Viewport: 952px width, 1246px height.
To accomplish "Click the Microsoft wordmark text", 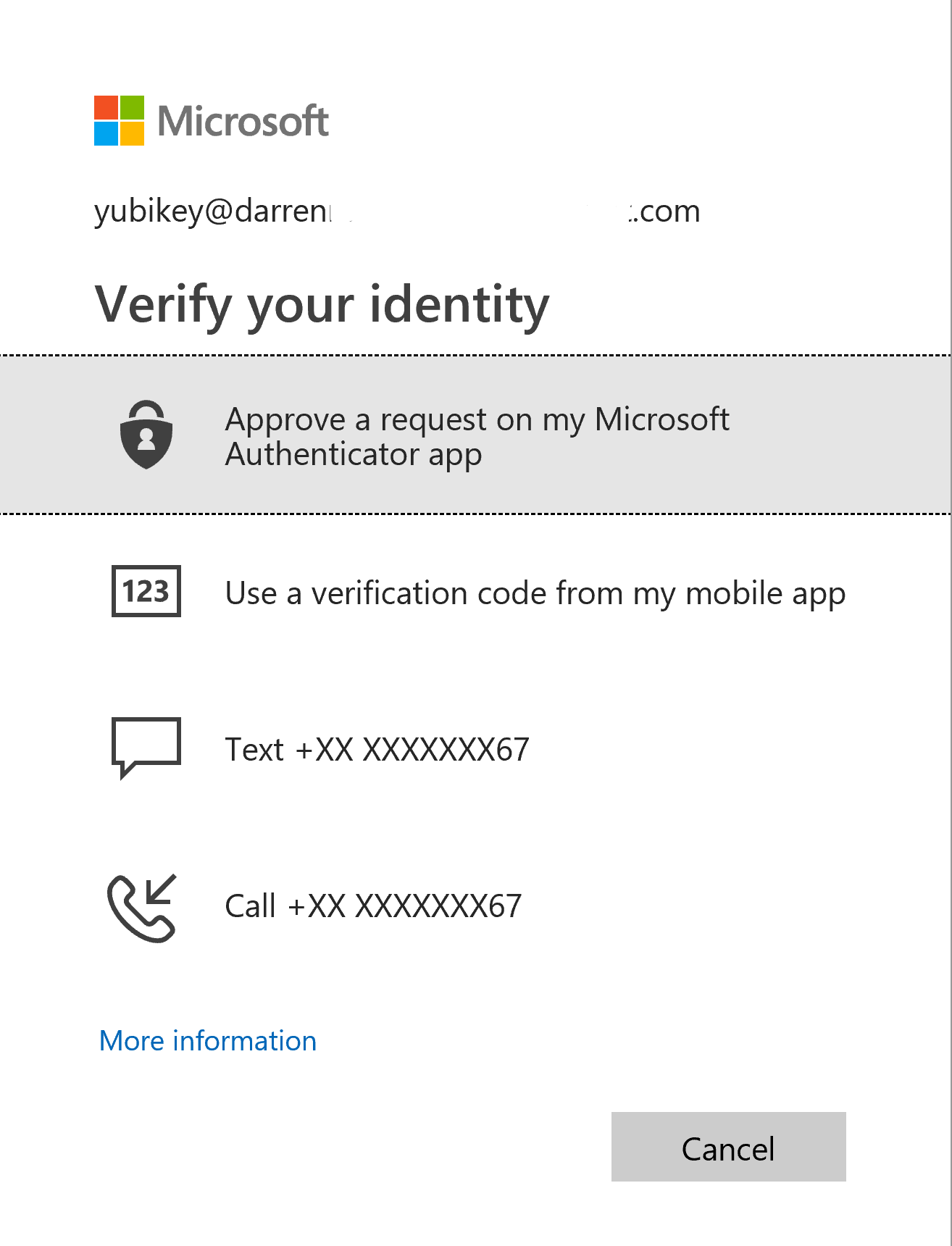I will 243,121.
